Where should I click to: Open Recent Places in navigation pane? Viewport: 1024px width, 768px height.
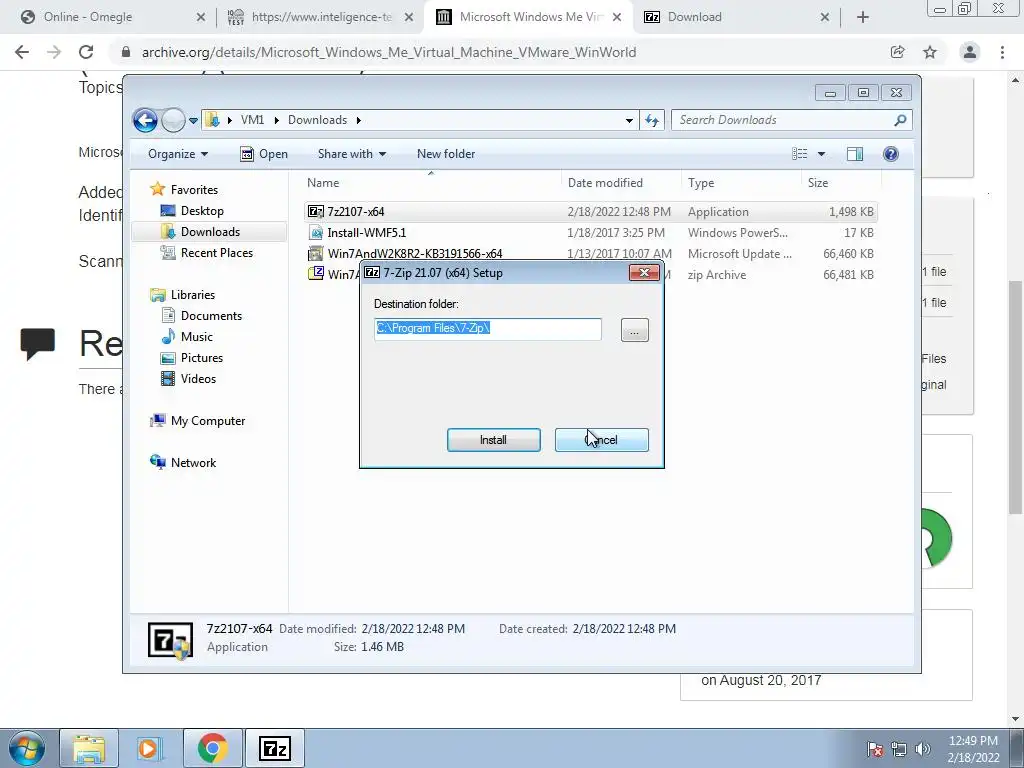[x=216, y=253]
